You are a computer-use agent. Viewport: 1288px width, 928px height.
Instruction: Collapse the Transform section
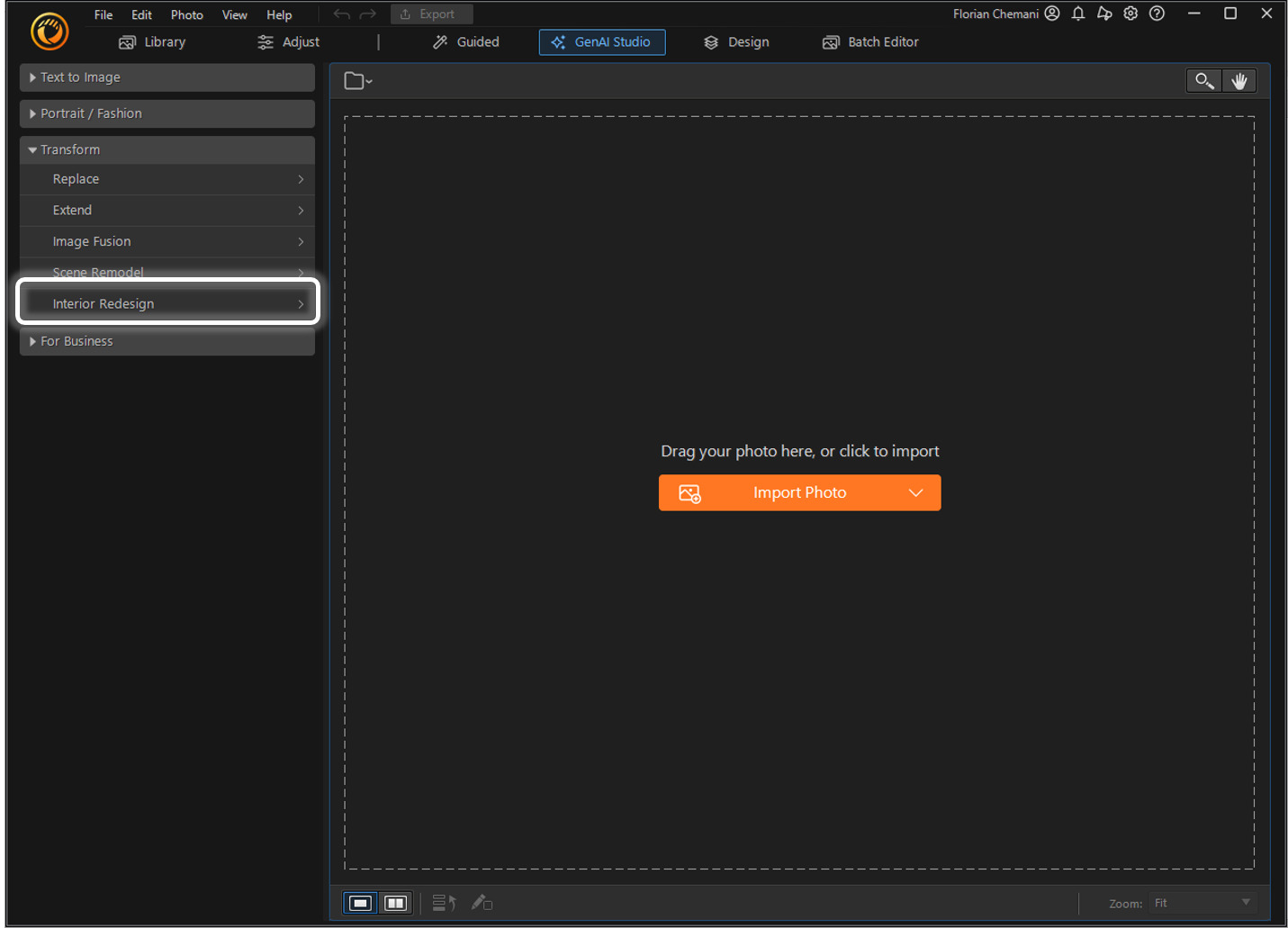pyautogui.click(x=72, y=149)
